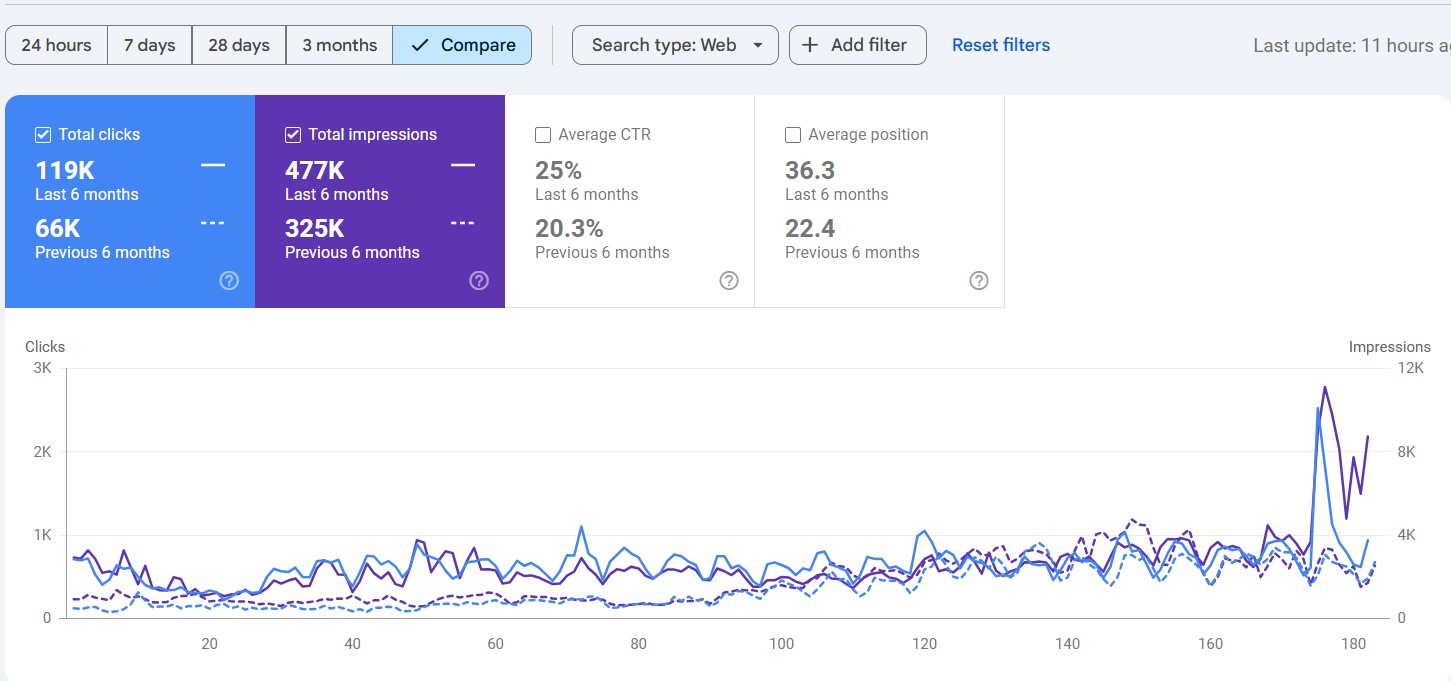
Task: Open help icon on Average CTR card
Action: [729, 281]
